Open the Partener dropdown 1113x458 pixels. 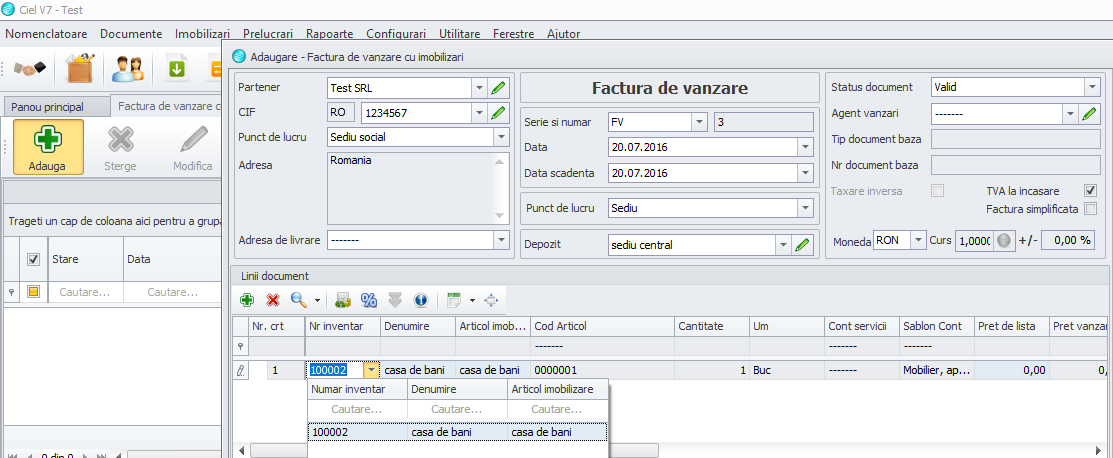(479, 88)
